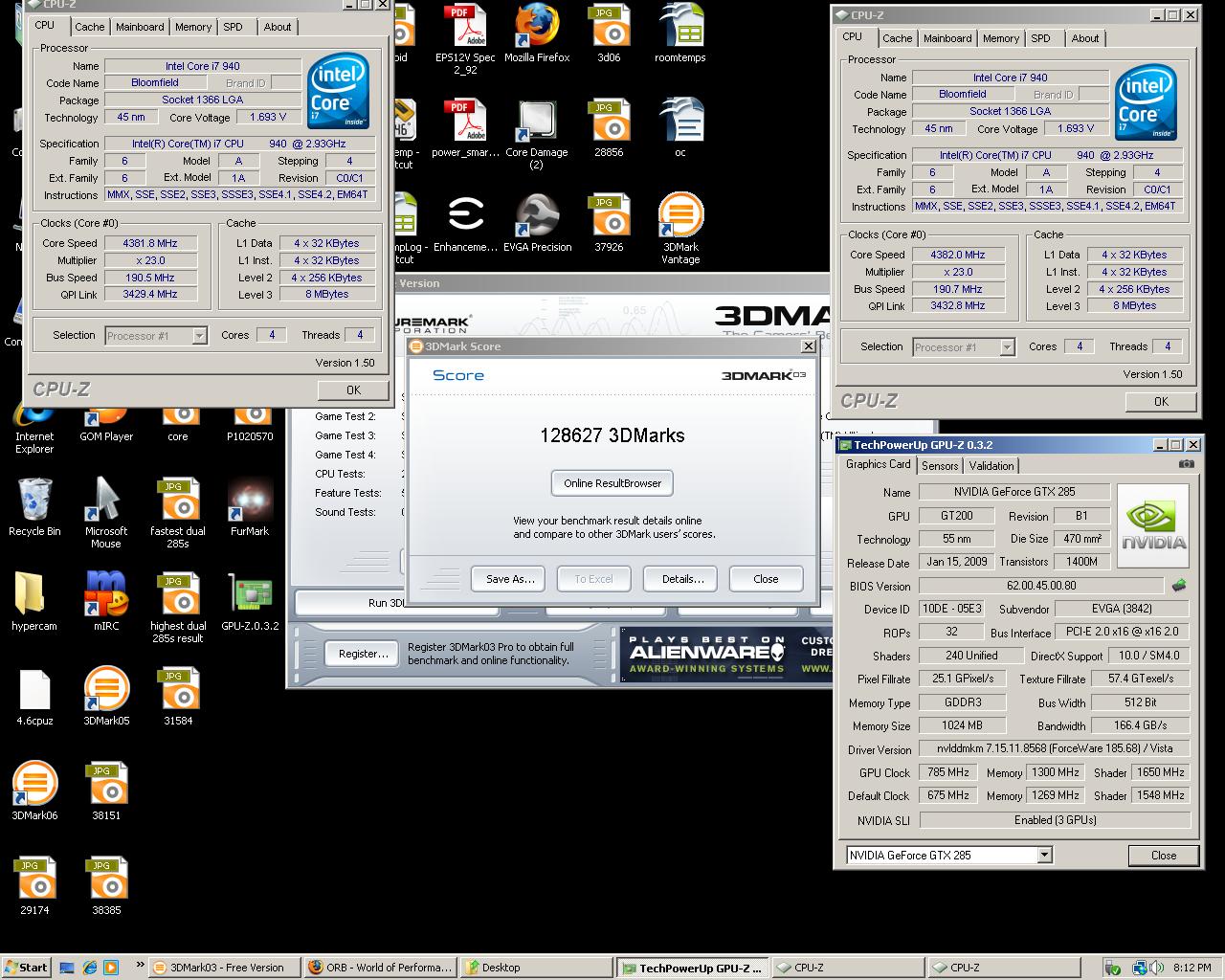Open the power_smar... PDF icon
This screenshot has height=980, width=1225.
point(465,128)
